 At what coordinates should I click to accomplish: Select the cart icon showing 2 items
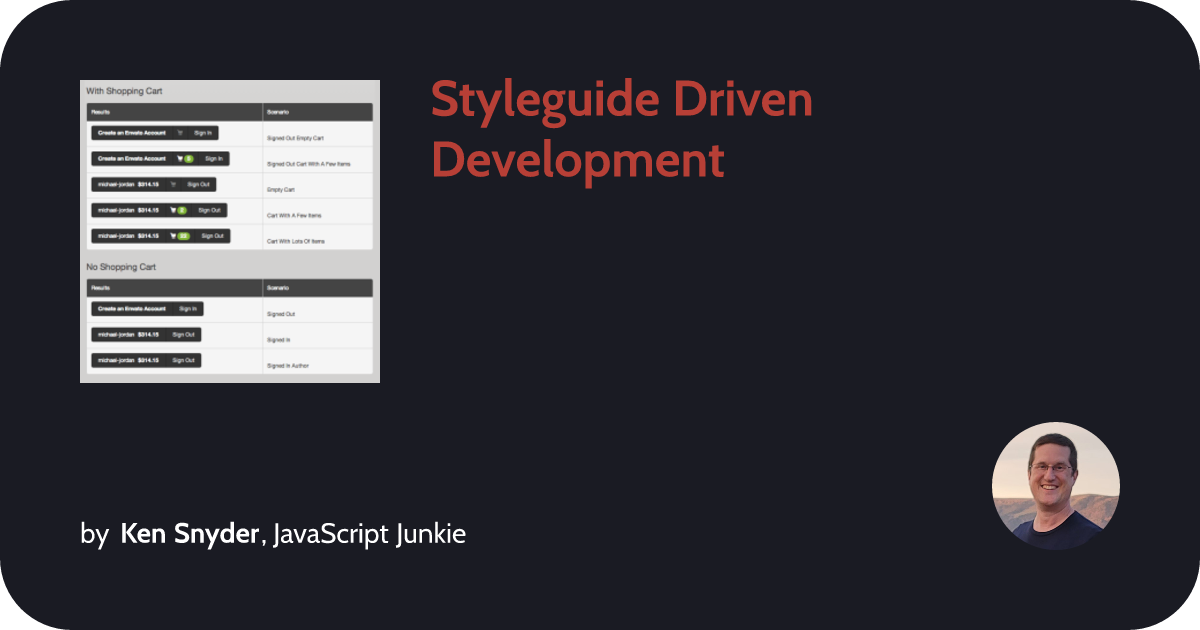pos(172,210)
